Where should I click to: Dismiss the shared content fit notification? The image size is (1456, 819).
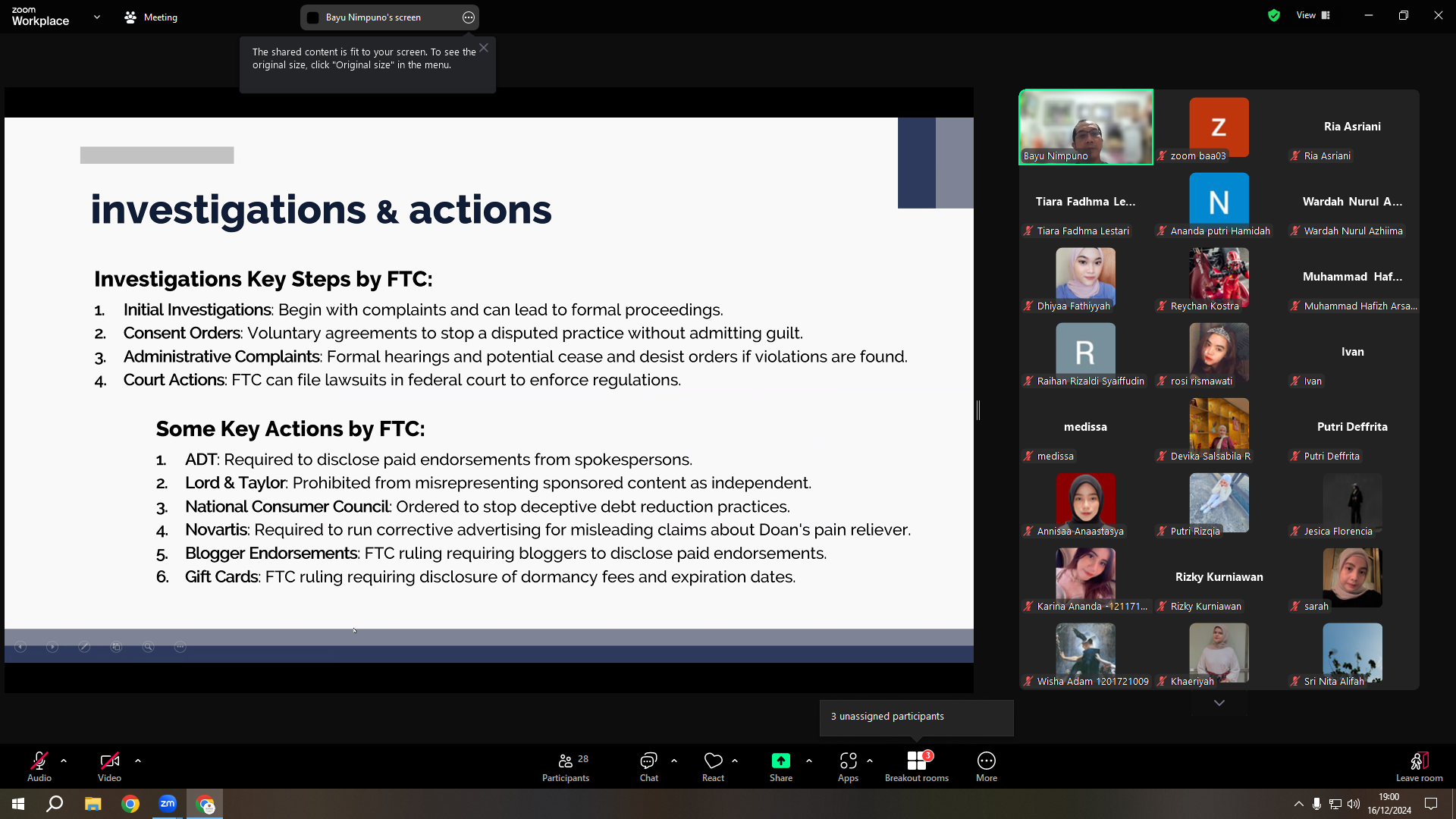coord(484,48)
